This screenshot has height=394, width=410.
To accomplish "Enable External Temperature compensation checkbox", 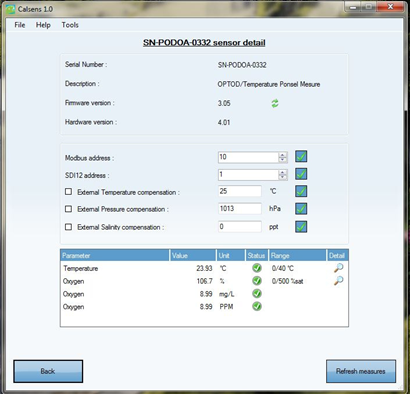I will (x=68, y=192).
